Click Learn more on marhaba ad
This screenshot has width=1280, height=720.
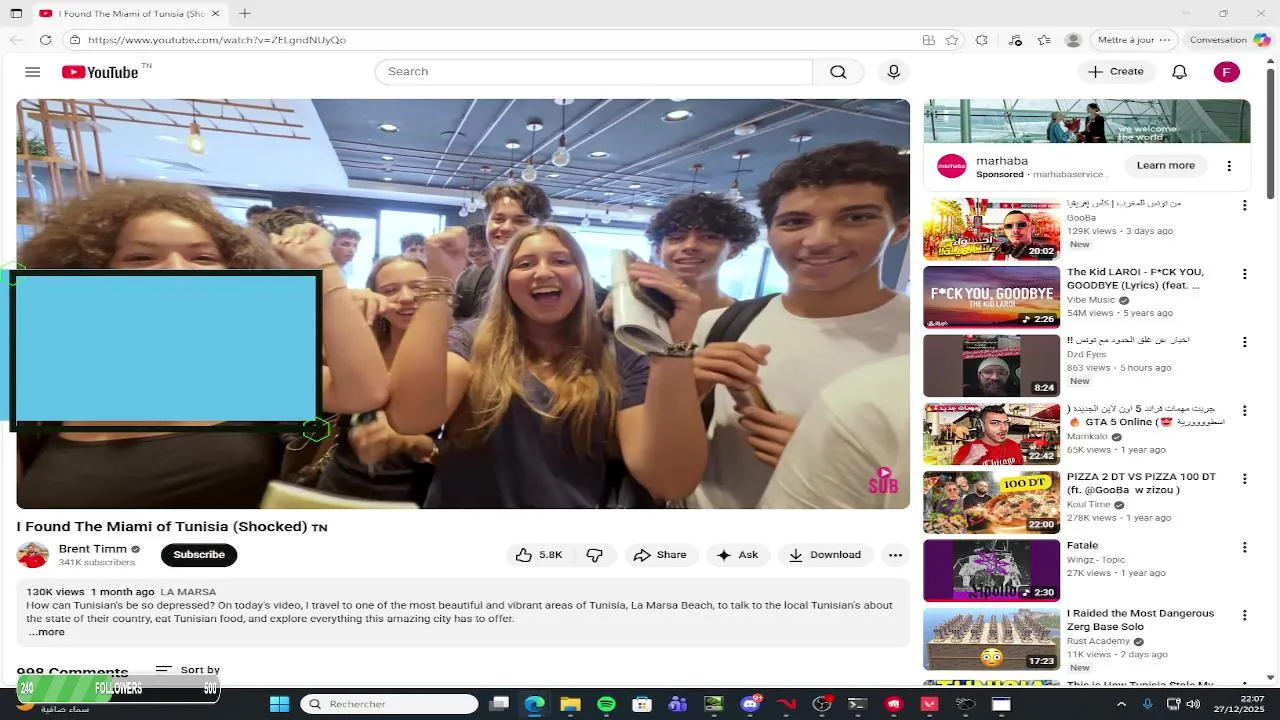1165,166
